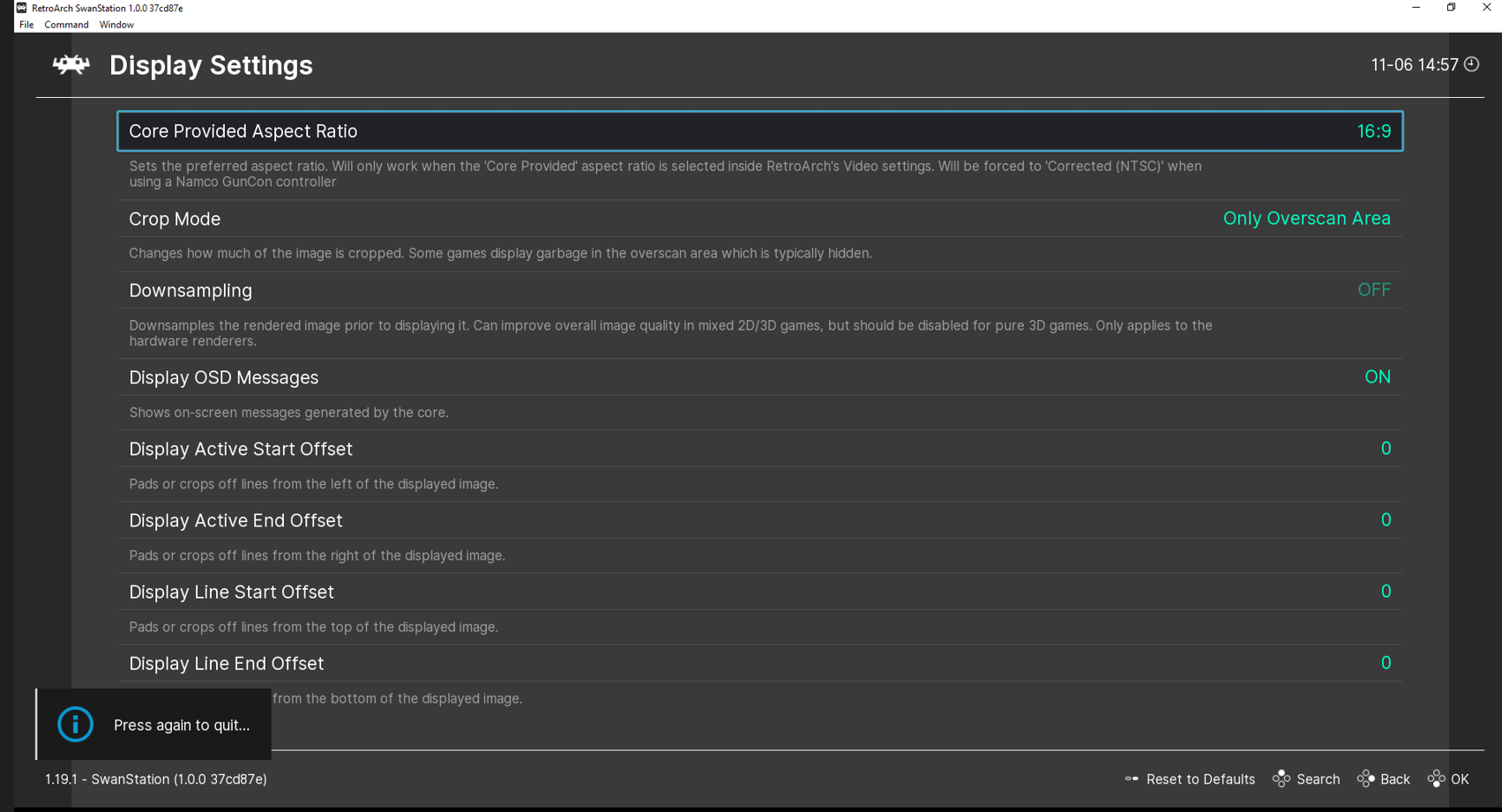Select Core Provided Aspect Ratio setting
1502x812 pixels.
759,131
